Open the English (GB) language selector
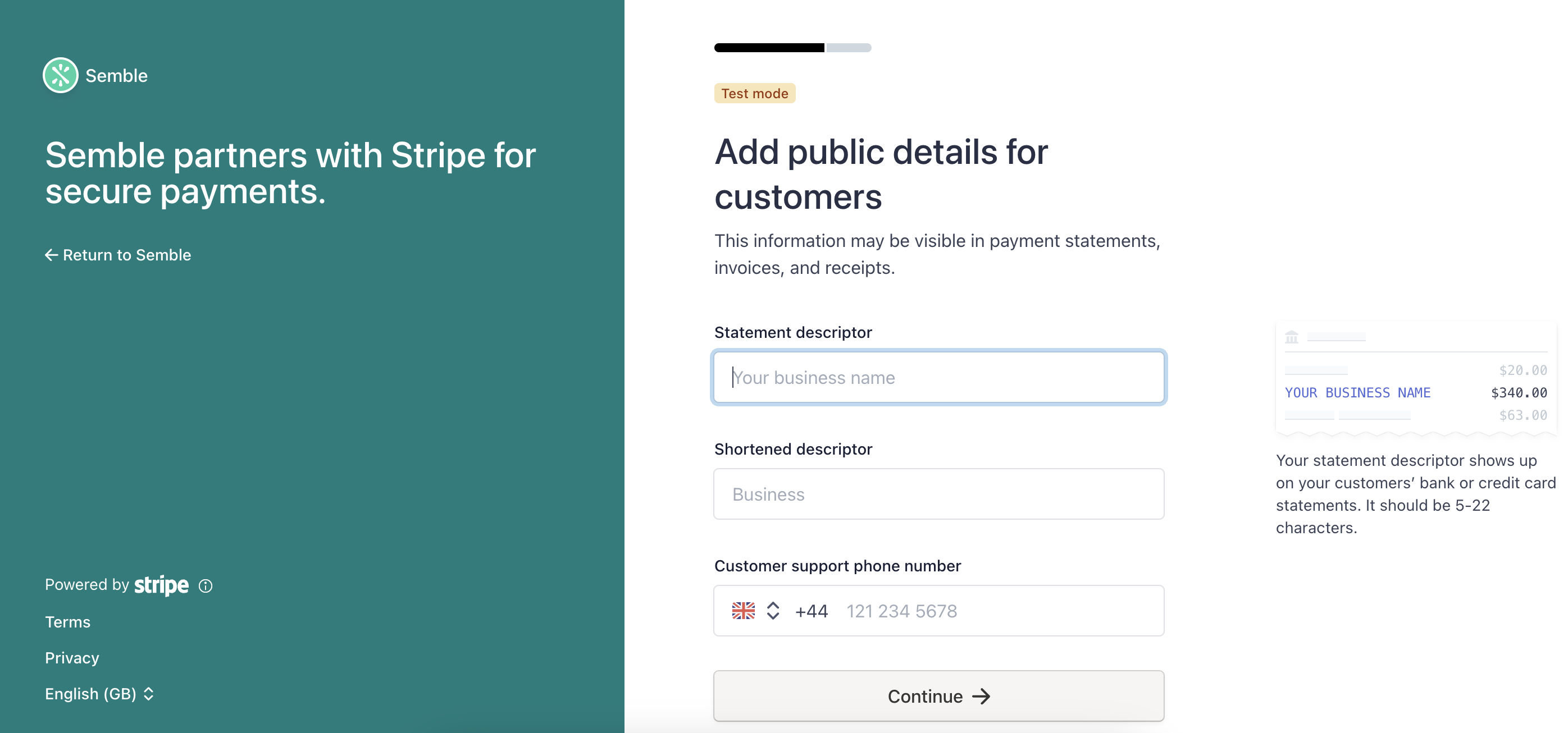Viewport: 1568px width, 733px height. (x=99, y=694)
